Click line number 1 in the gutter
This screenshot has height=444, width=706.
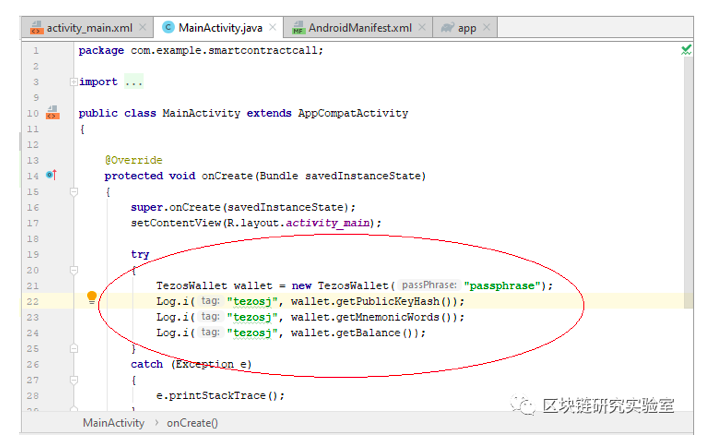[36, 50]
